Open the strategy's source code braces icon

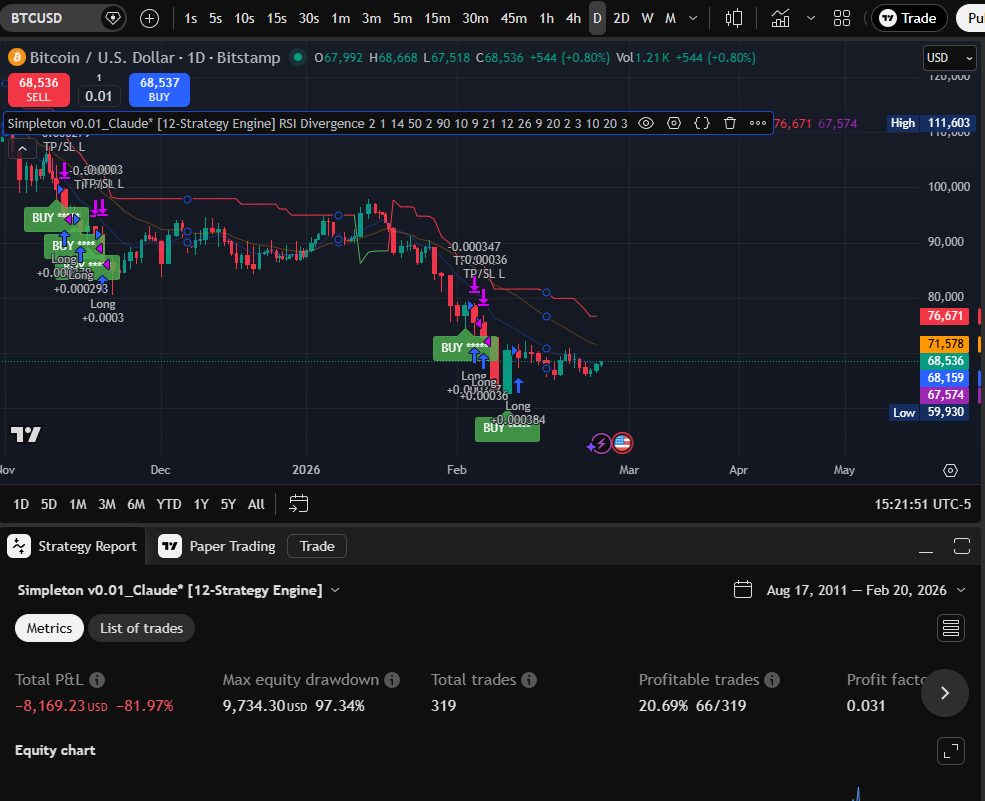(702, 123)
